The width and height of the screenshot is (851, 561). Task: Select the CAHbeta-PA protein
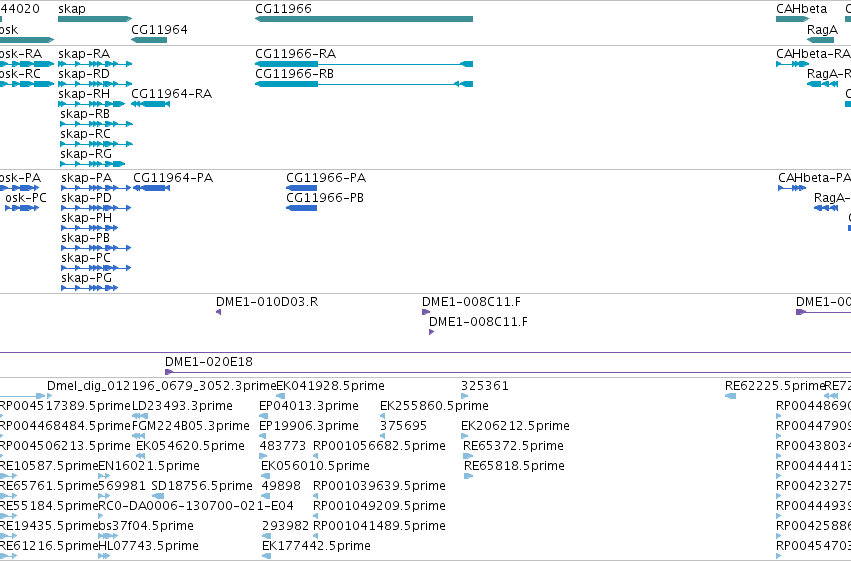click(792, 188)
